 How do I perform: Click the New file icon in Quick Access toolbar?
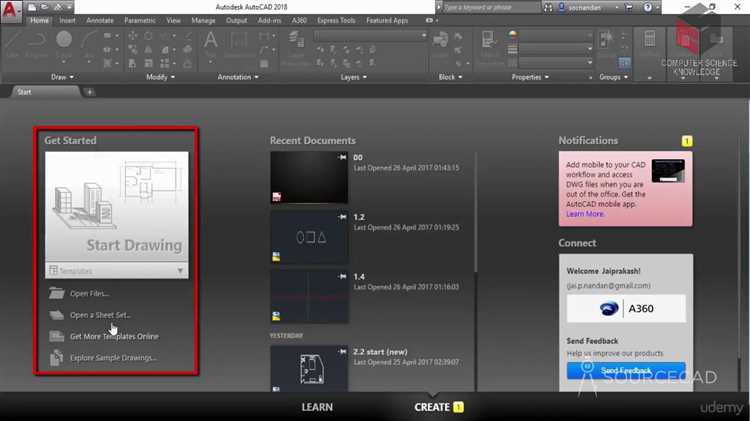(x=32, y=7)
